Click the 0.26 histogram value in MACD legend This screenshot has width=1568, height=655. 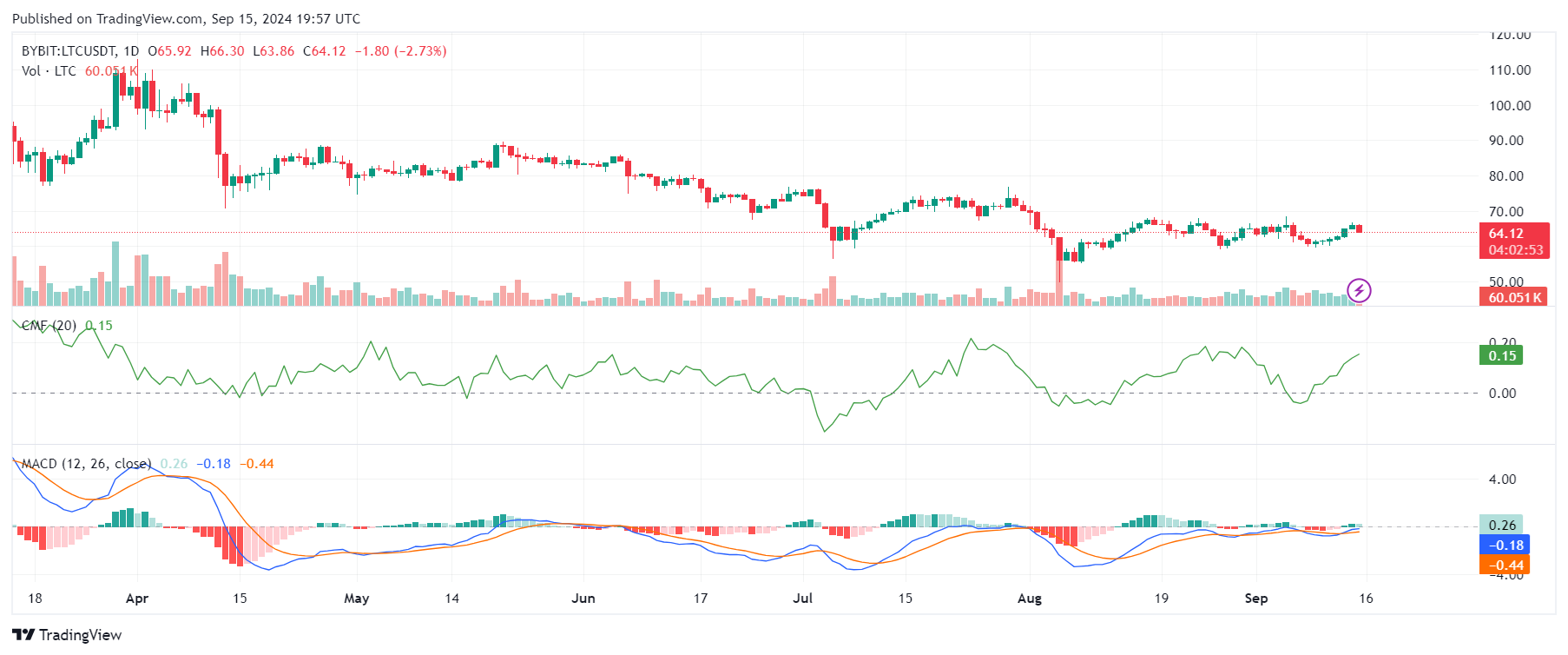point(174,464)
